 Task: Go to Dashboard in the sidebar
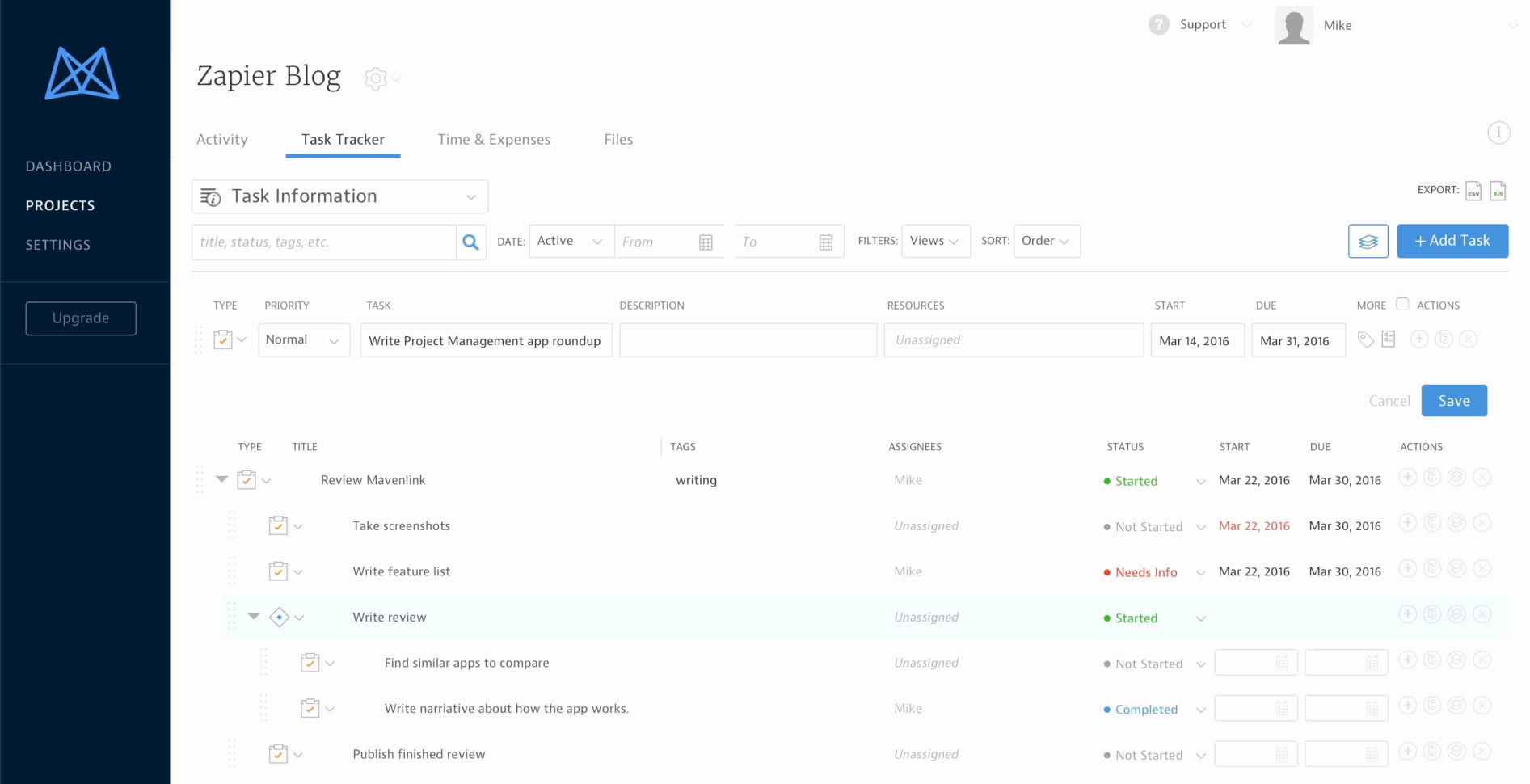click(x=69, y=166)
